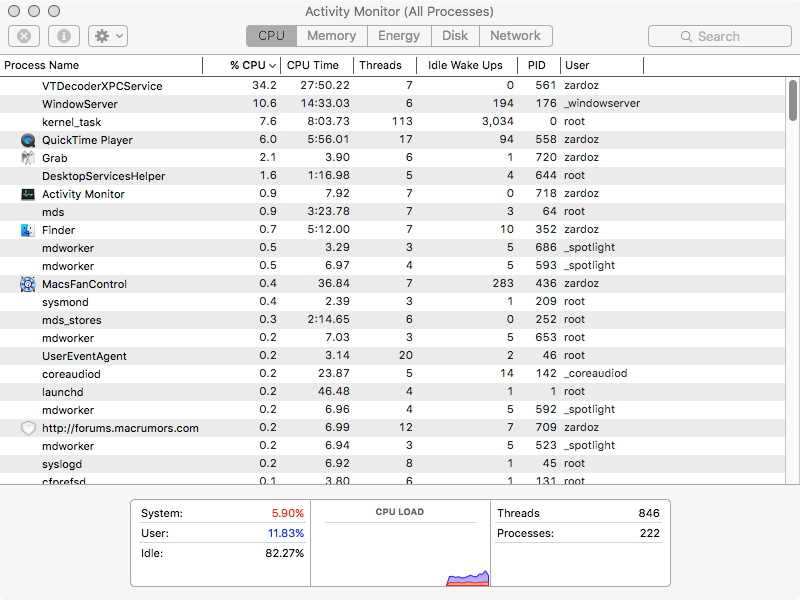Select the DesktopServicesHelper process
Screen dimensions: 800x600
(392, 176)
